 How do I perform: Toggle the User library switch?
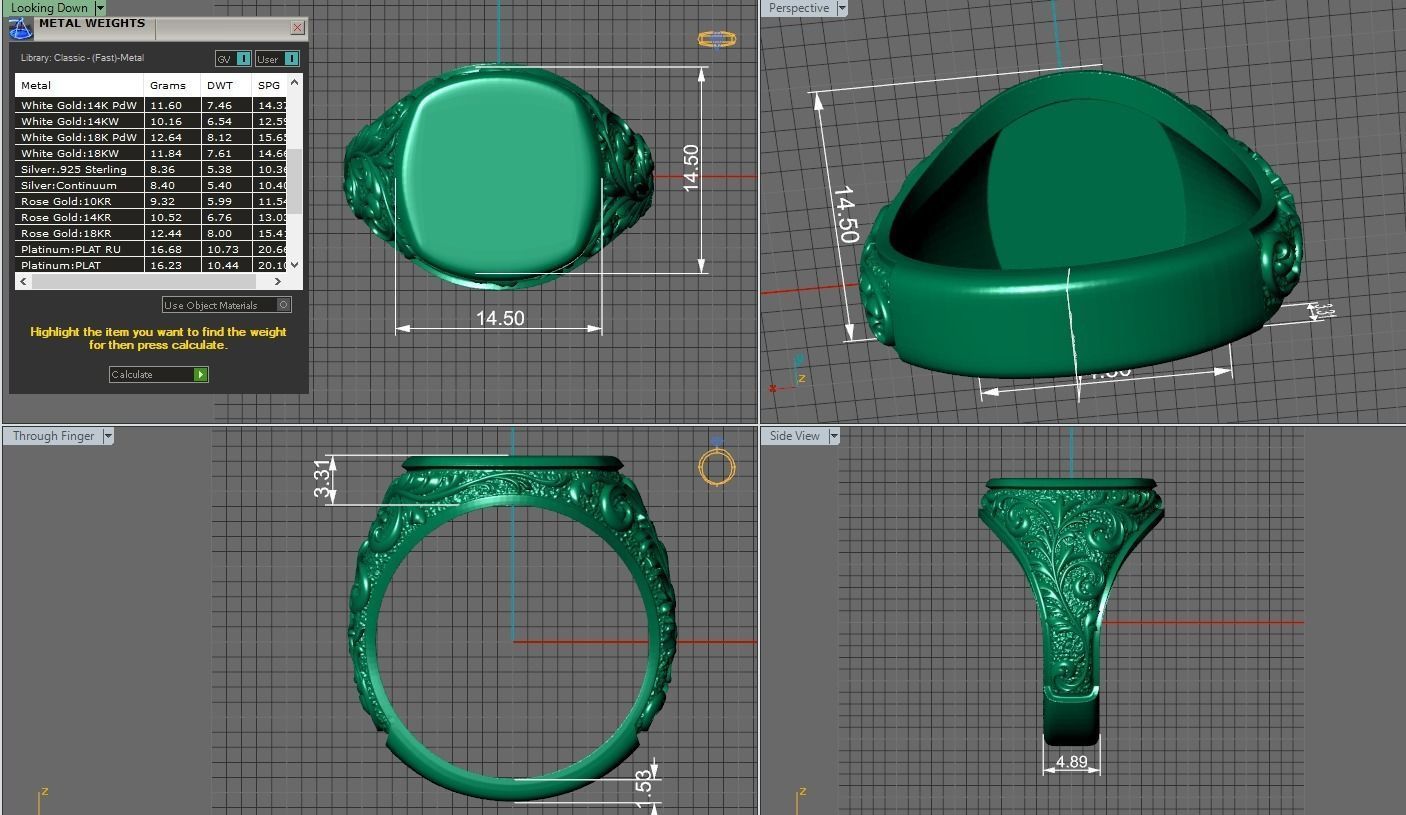pyautogui.click(x=277, y=59)
